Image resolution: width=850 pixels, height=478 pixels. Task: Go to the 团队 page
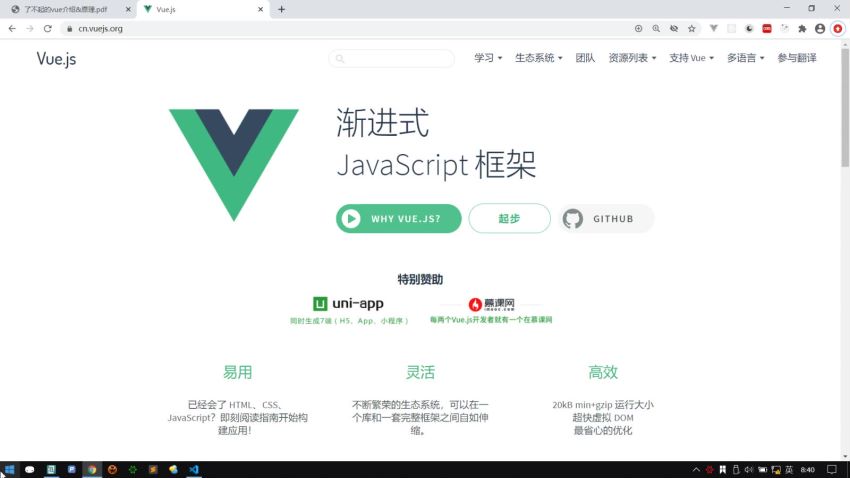click(585, 58)
